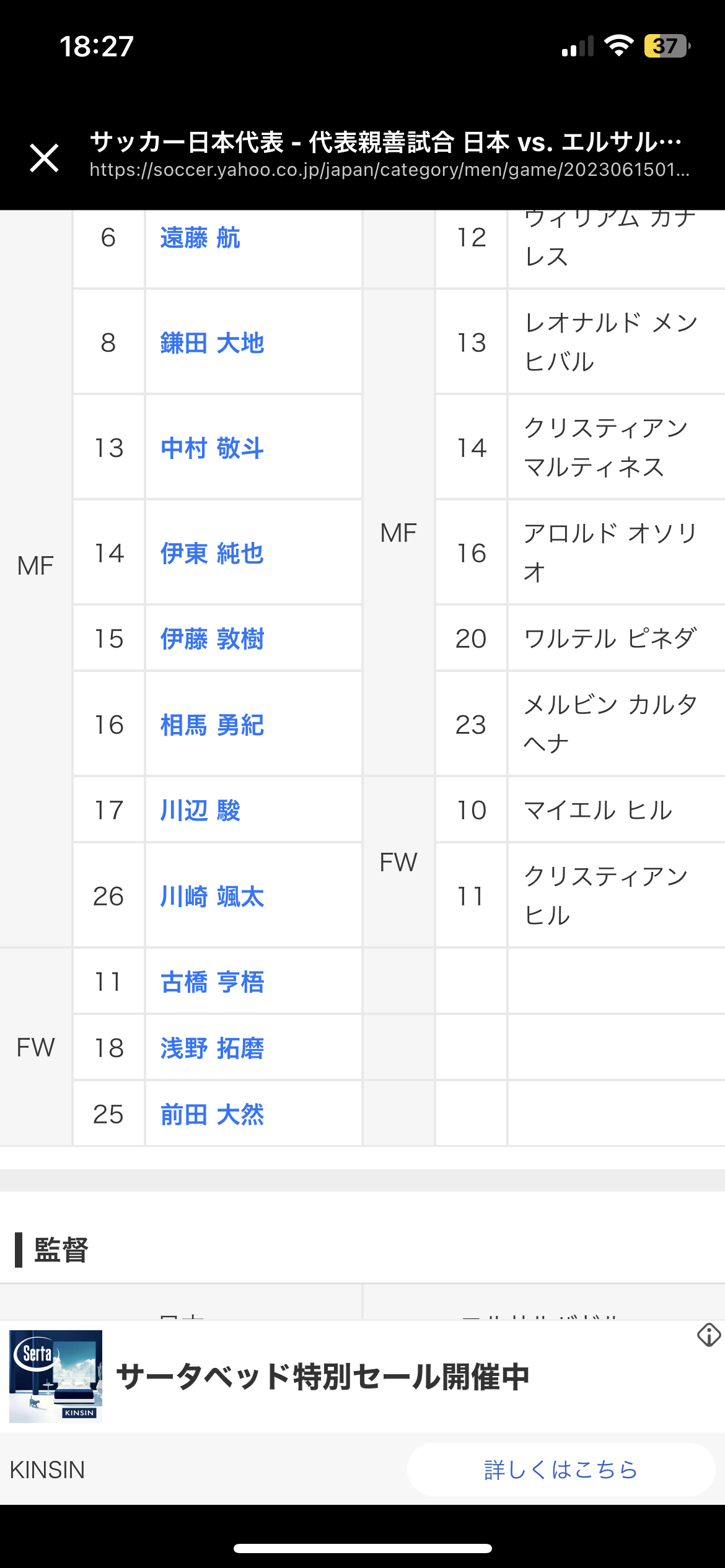
Task: Open player link 古橋 亨梧
Action: tap(212, 982)
